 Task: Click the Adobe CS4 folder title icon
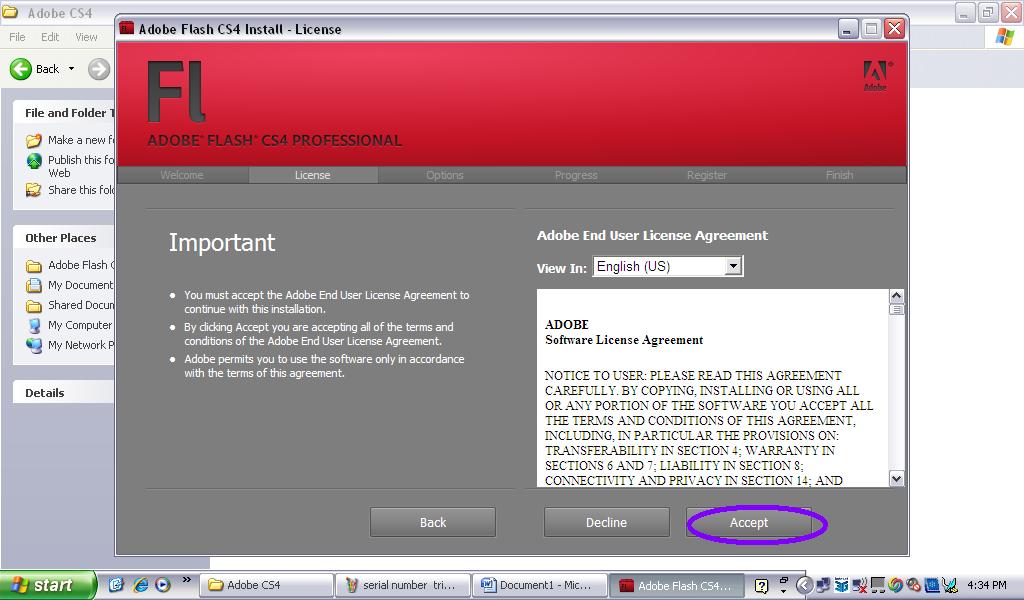(x=10, y=12)
